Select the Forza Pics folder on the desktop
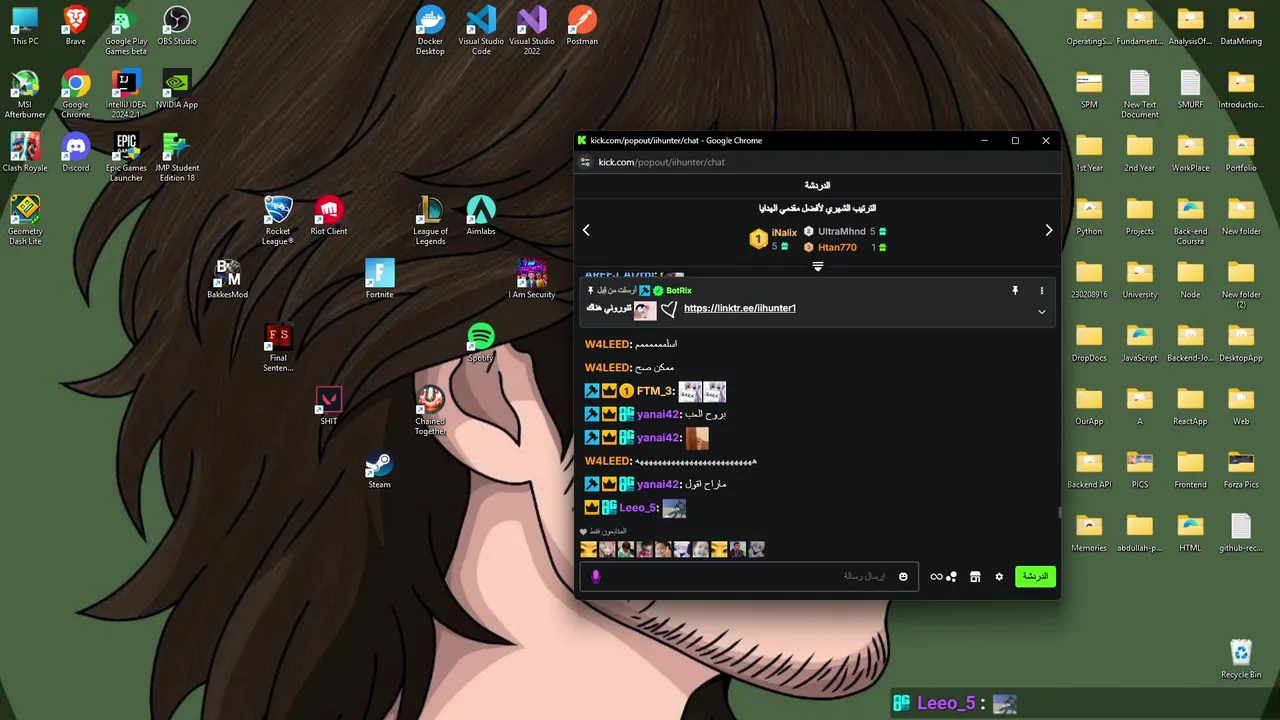 pos(1241,470)
